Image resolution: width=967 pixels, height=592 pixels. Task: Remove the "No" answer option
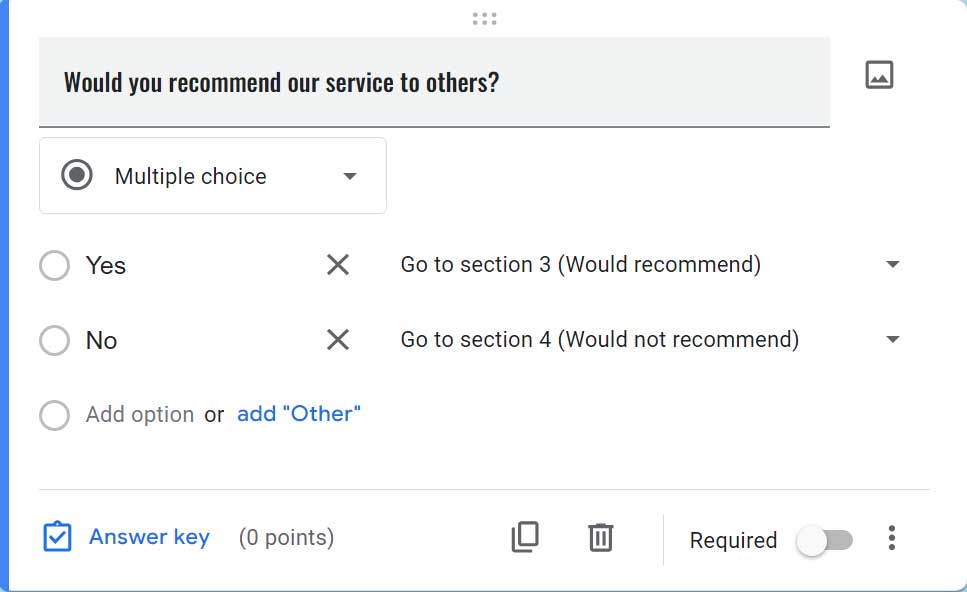(x=337, y=339)
